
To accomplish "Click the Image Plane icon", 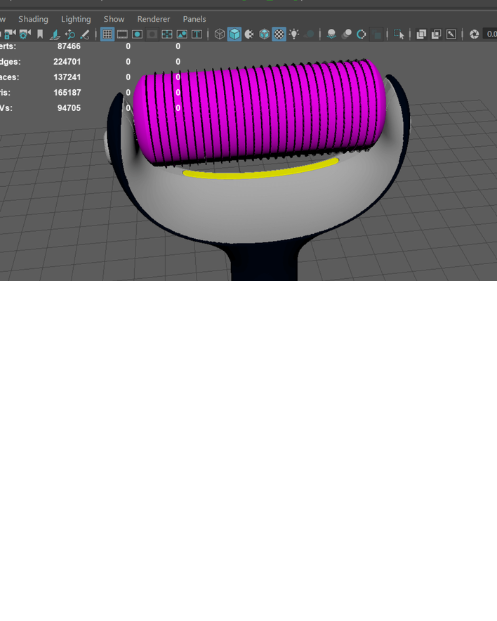I will [x=55, y=34].
